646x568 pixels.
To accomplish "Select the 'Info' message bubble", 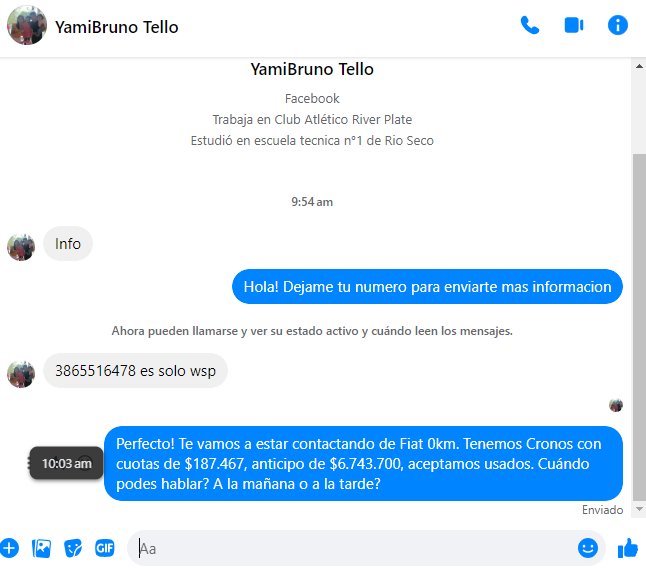I will 68,244.
